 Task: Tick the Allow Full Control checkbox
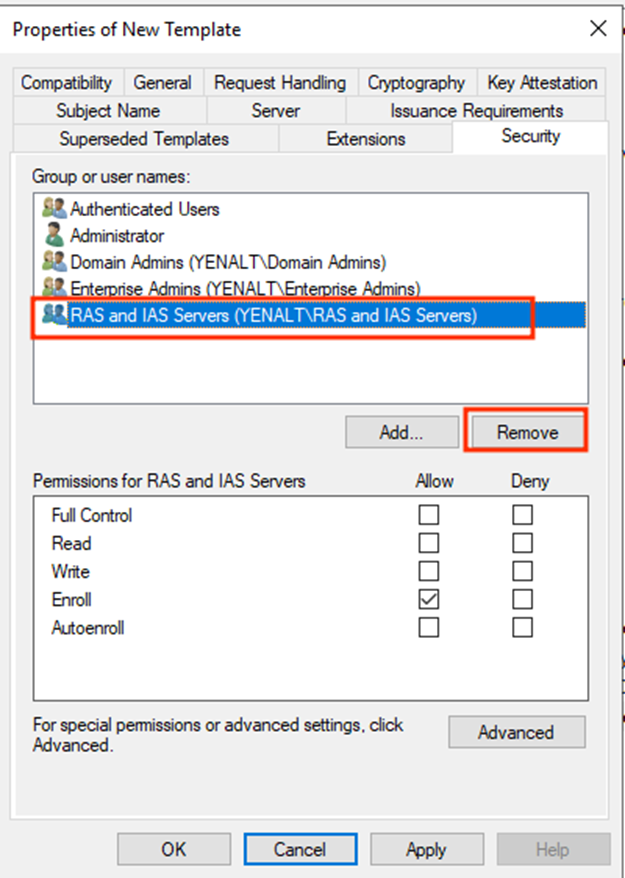click(x=428, y=515)
